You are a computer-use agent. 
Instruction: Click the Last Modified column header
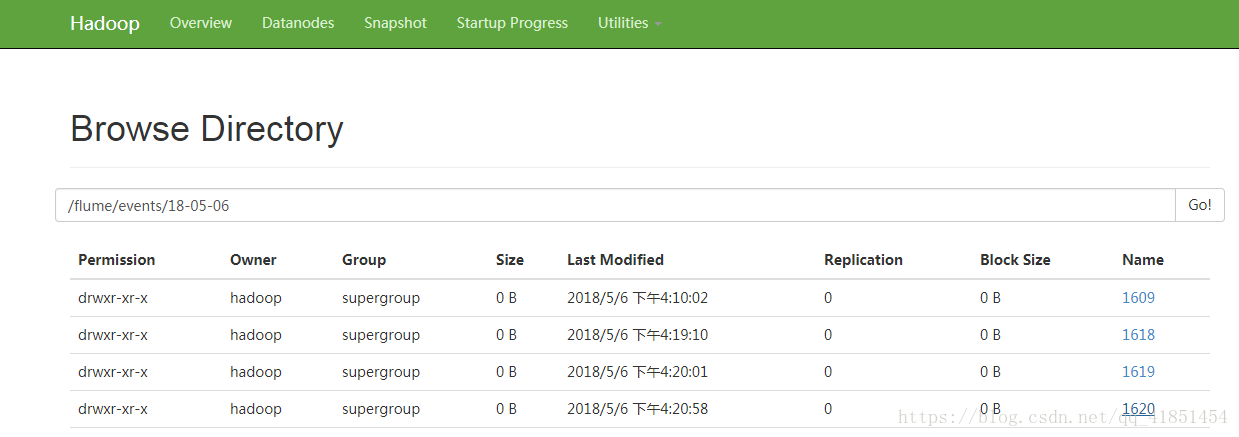point(615,260)
